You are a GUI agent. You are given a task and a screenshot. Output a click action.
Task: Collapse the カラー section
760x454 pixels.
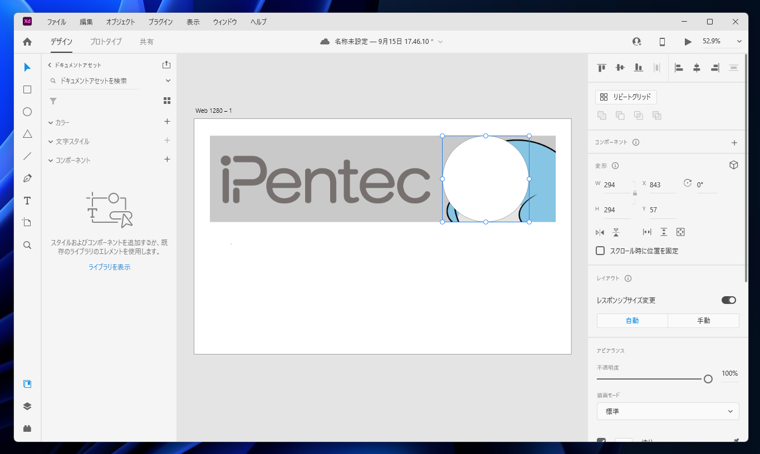pos(50,123)
